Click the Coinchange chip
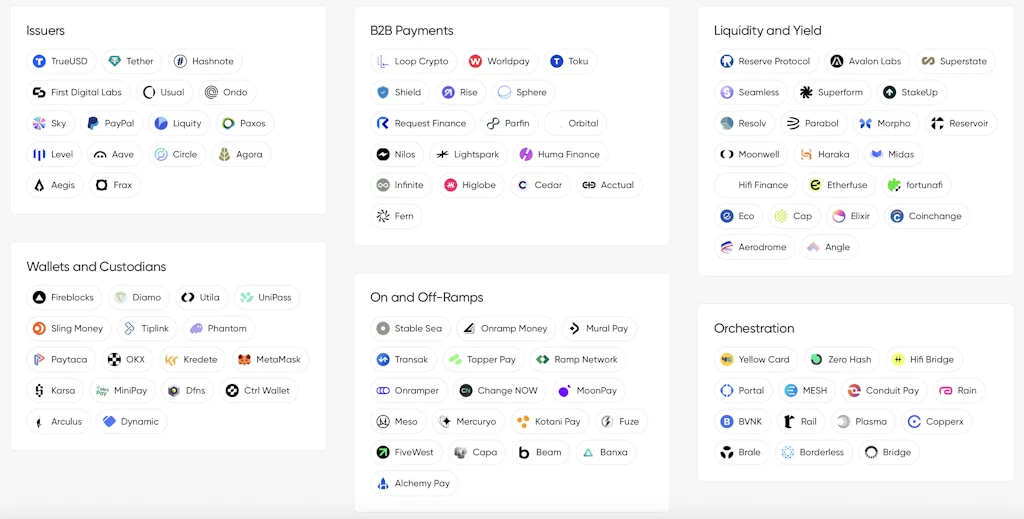This screenshot has width=1024, height=519. [926, 216]
